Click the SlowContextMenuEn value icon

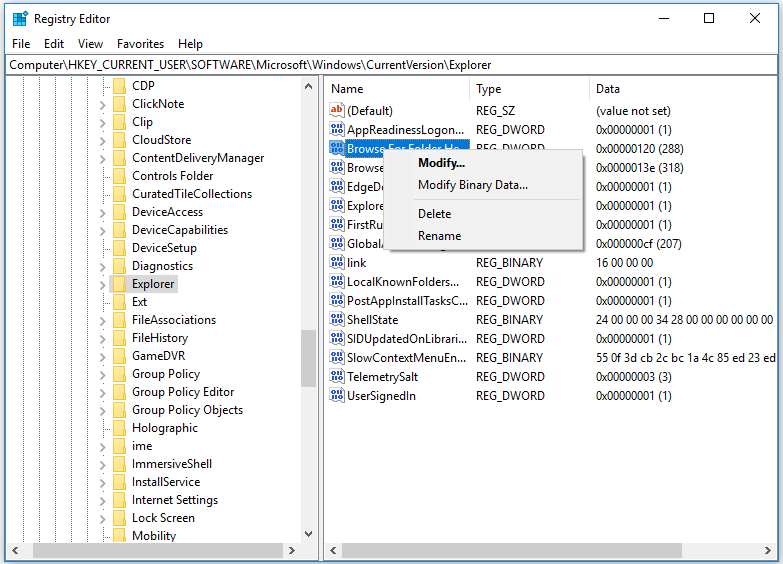point(337,357)
